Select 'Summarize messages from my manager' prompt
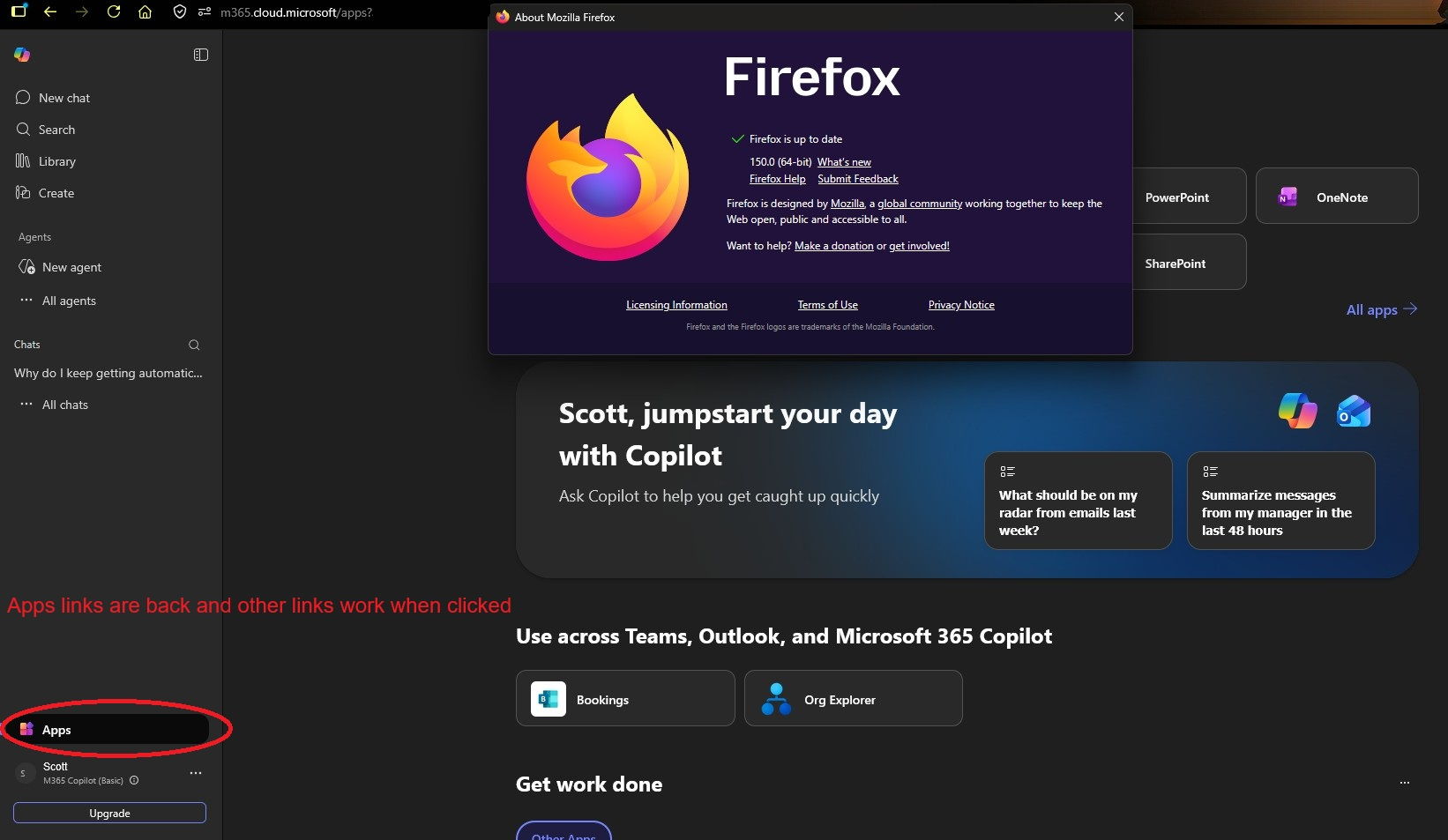This screenshot has width=1448, height=840. 1281,501
